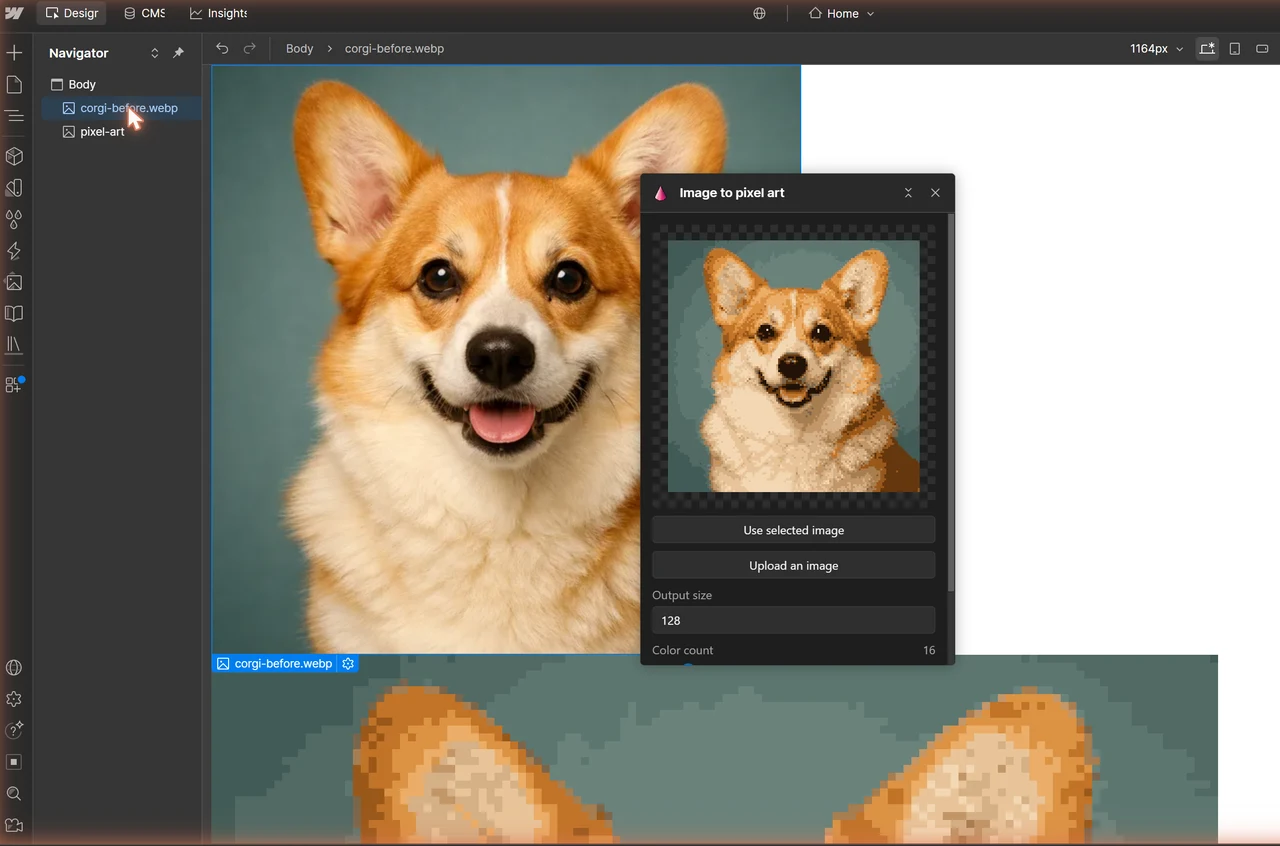The height and width of the screenshot is (846, 1280).
Task: Switch to the tablet breakpoint icon
Action: click(1235, 48)
